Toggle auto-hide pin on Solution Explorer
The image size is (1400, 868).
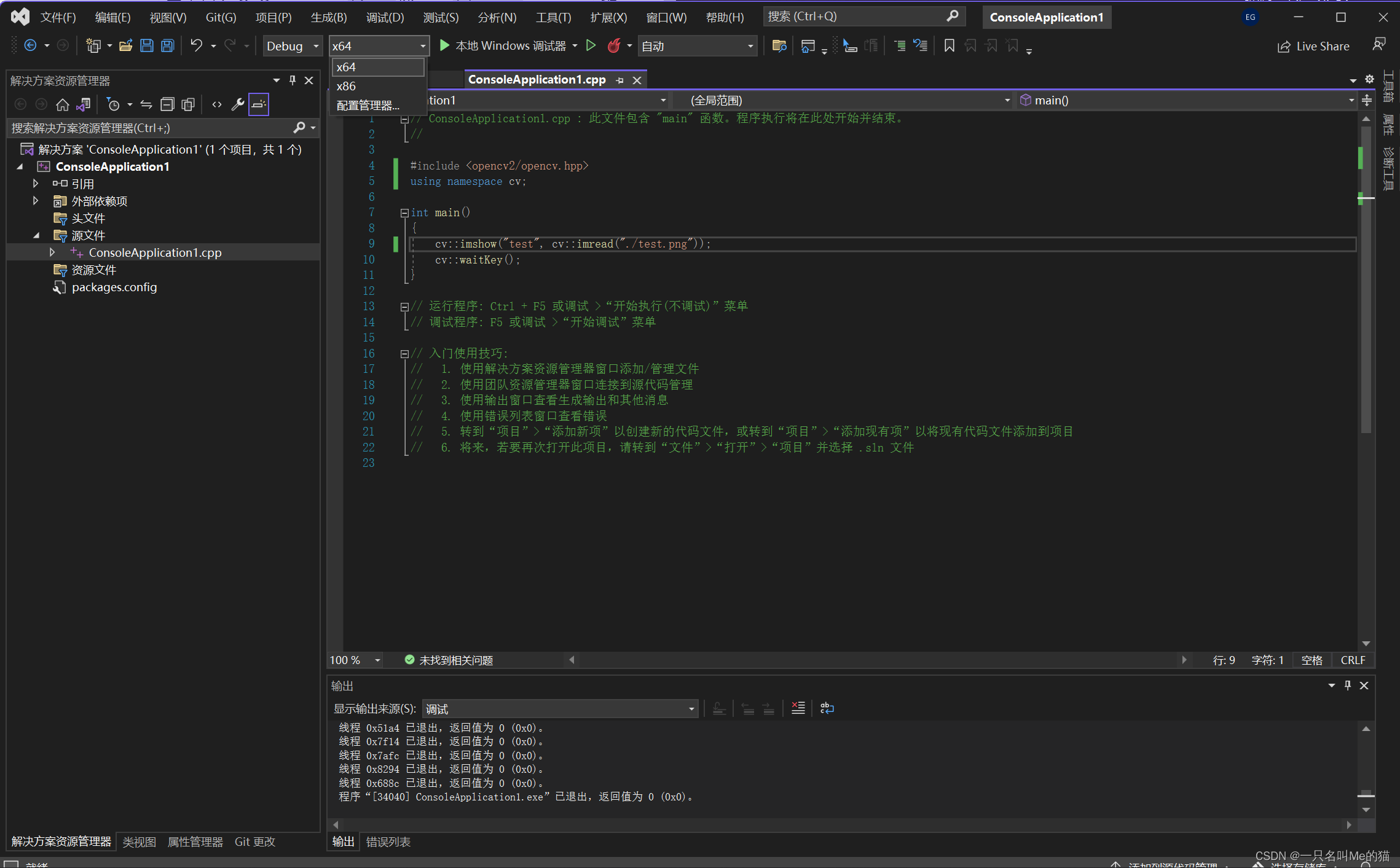[x=293, y=80]
